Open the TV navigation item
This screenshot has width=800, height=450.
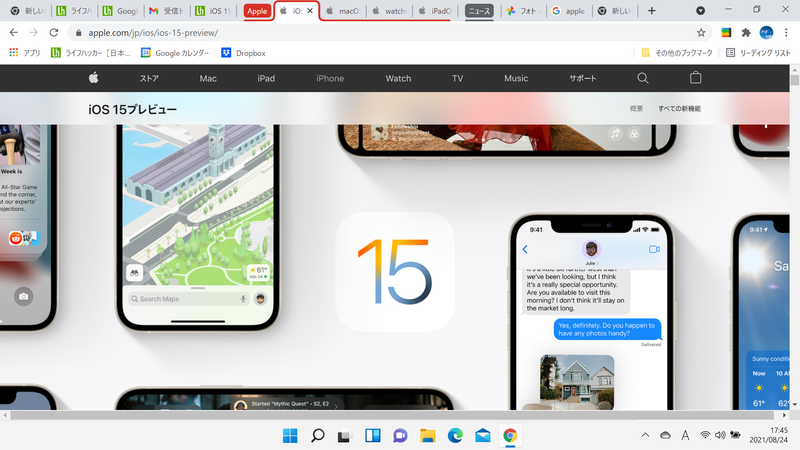457,78
